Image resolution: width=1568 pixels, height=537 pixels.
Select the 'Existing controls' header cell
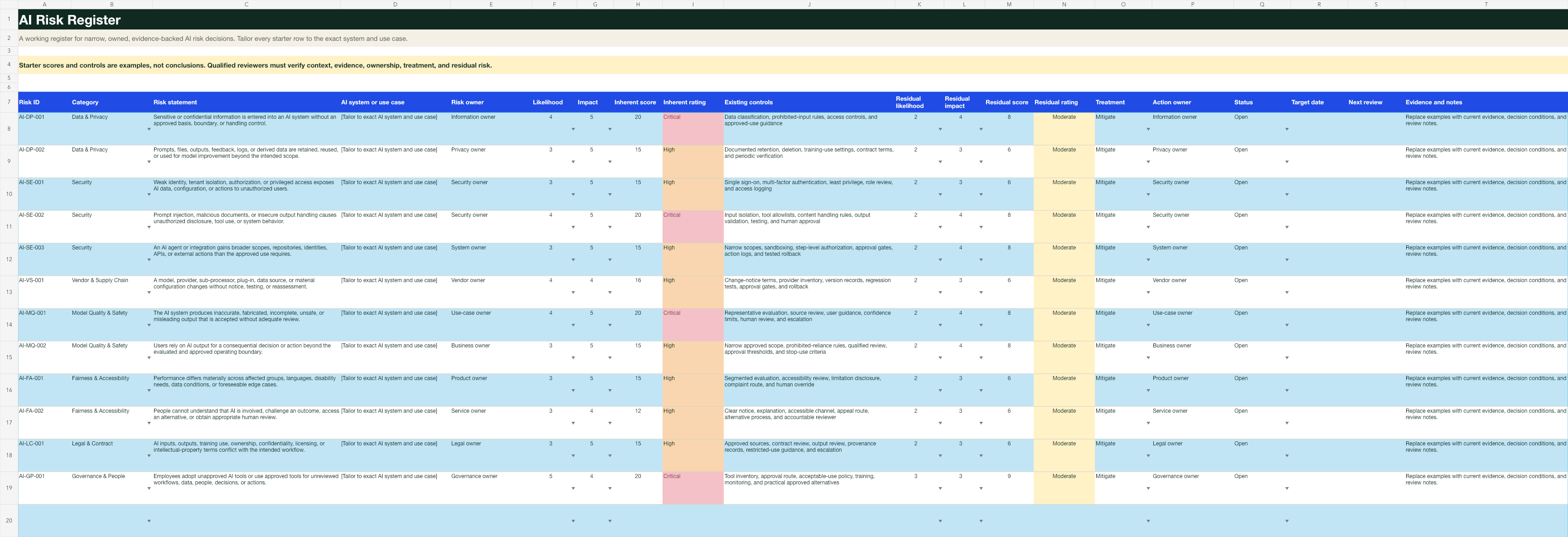pyautogui.click(x=809, y=103)
